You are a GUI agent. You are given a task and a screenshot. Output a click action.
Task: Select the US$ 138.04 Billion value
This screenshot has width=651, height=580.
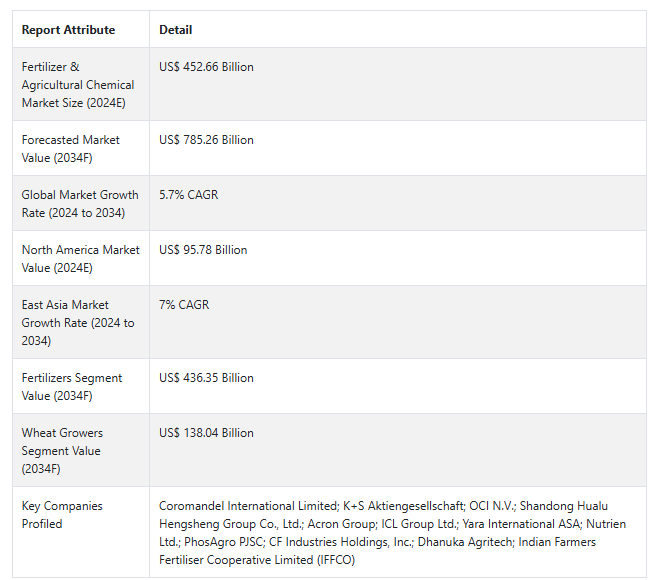pyautogui.click(x=206, y=433)
